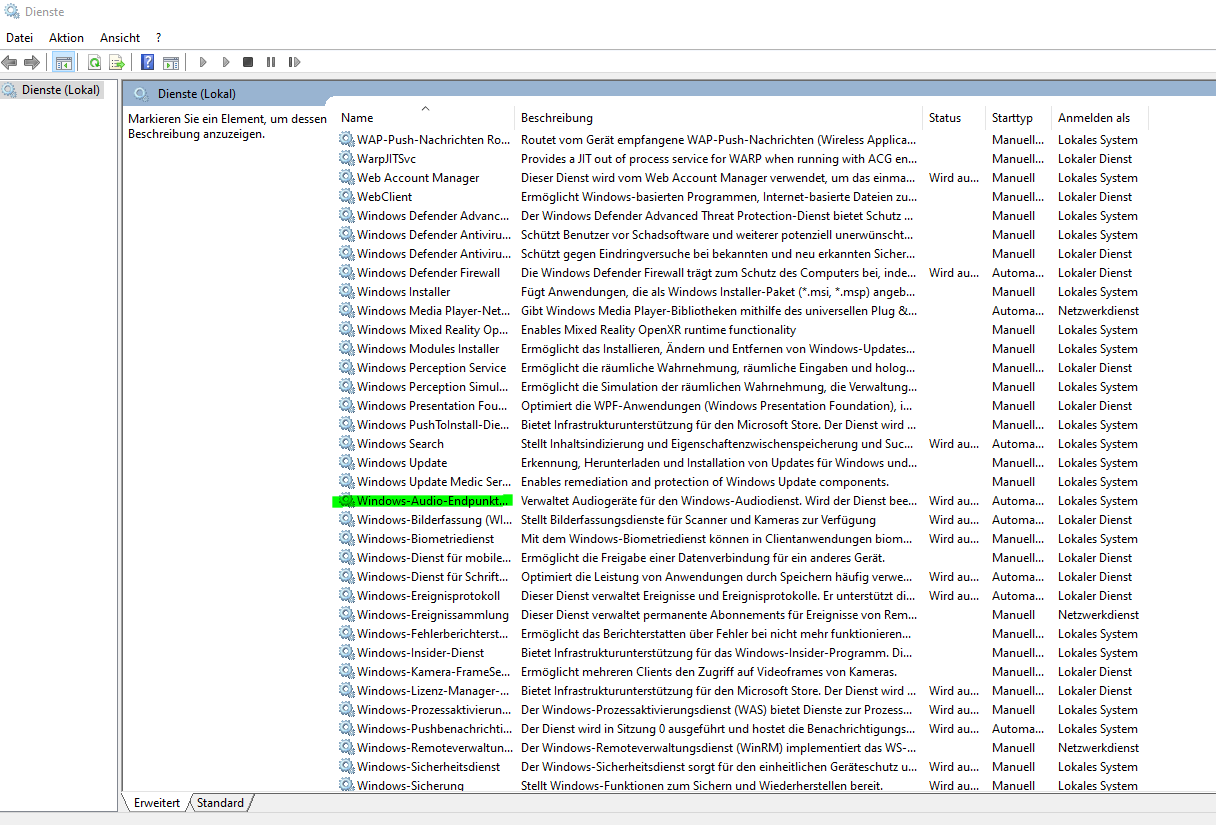Click the description 'Enables Mixed Reality OpenXR runtime functionality'

659,330
